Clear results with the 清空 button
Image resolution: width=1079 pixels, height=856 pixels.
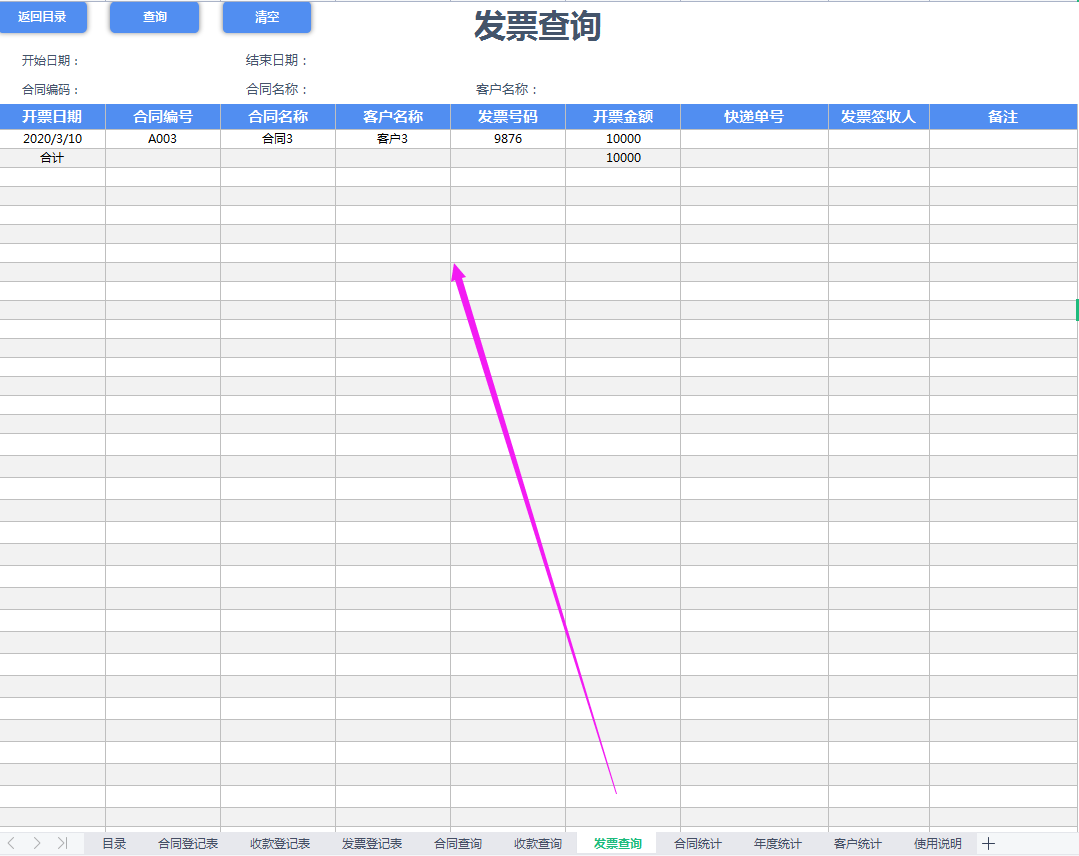266,17
